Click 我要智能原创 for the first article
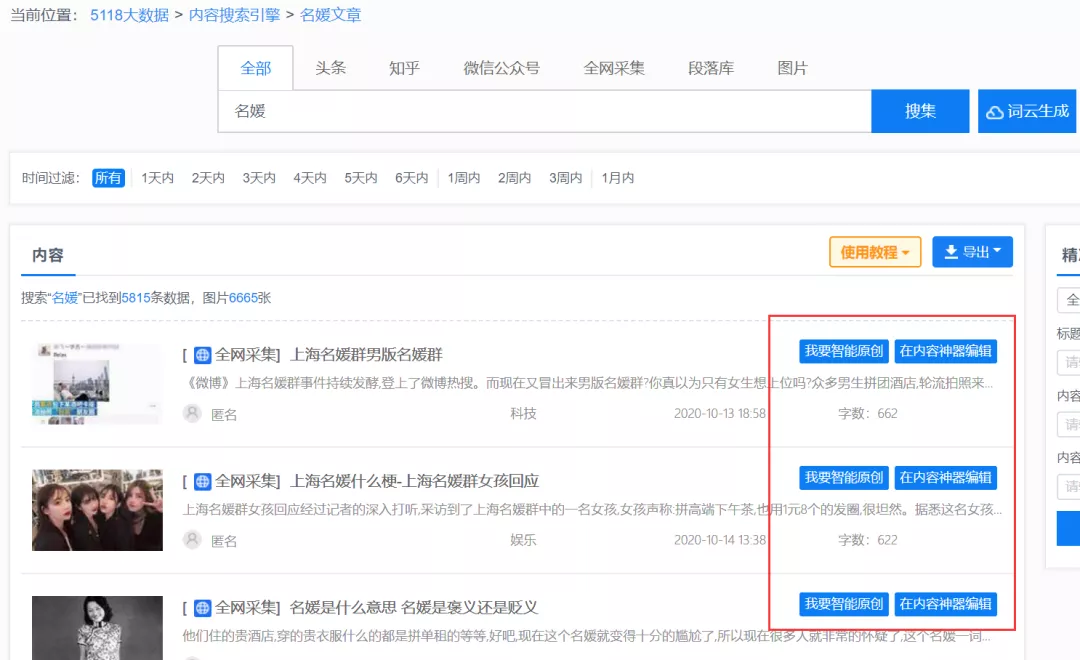 [x=844, y=351]
